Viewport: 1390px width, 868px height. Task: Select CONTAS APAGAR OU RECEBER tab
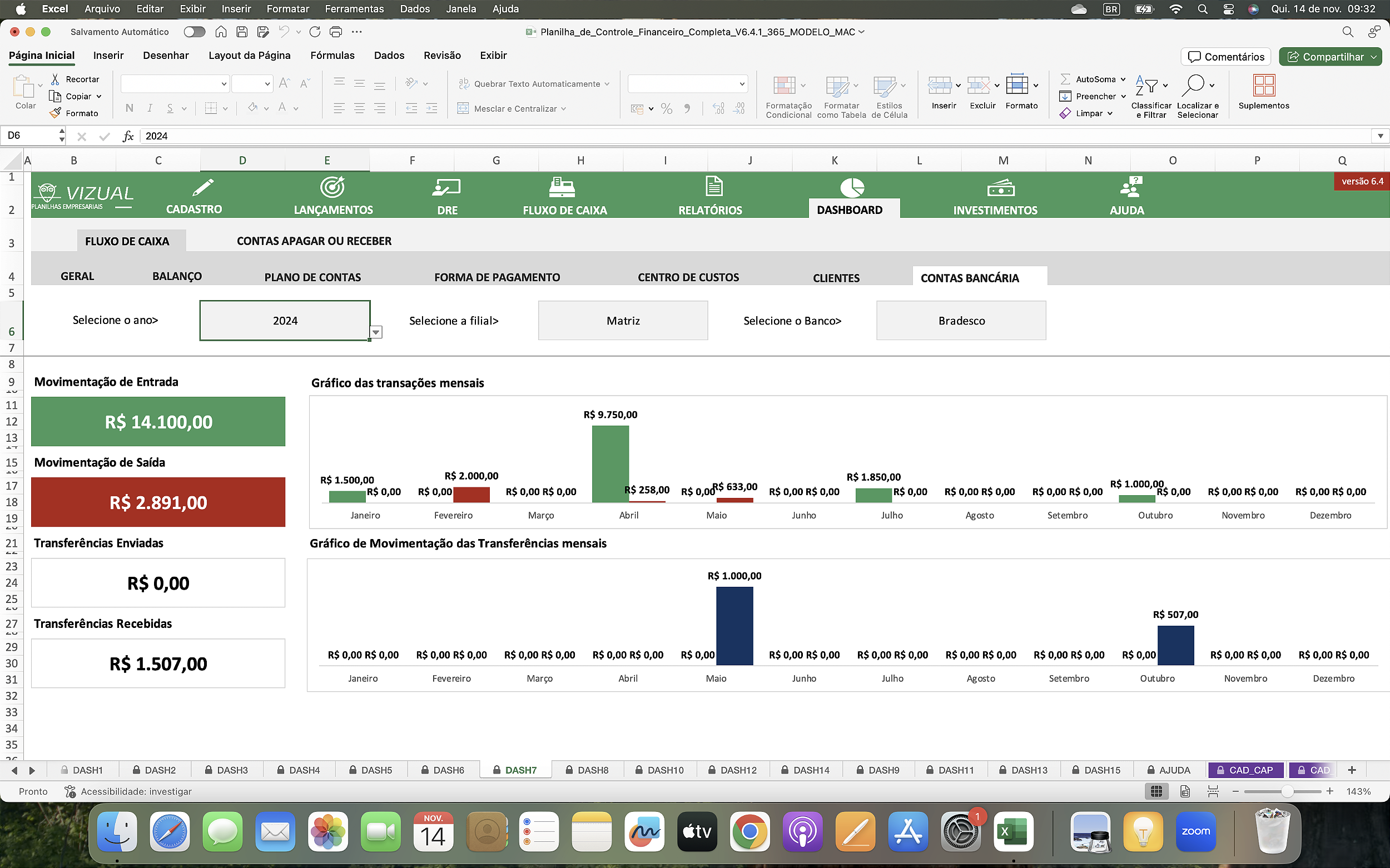pos(314,241)
